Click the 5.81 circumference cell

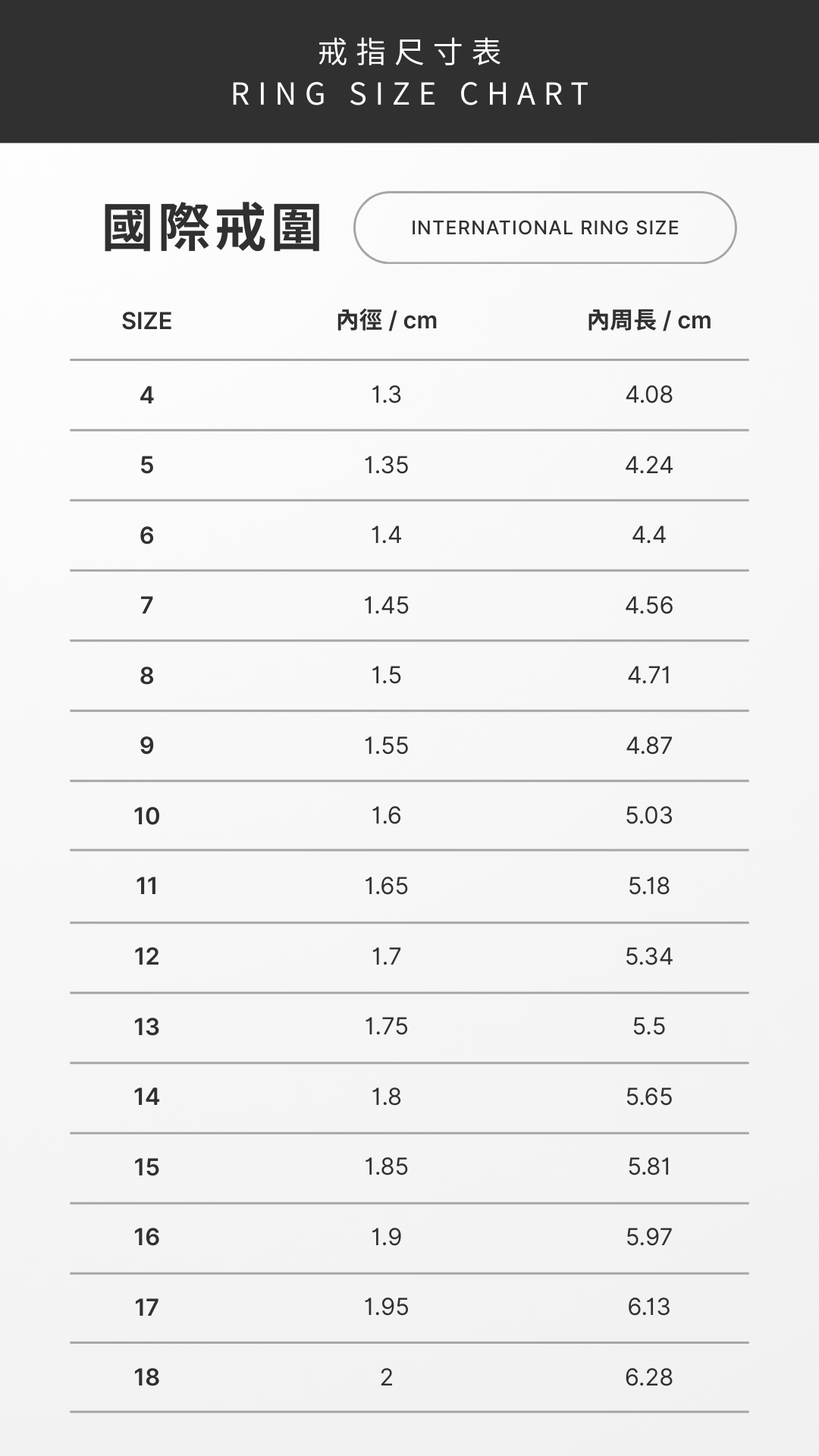point(649,1167)
